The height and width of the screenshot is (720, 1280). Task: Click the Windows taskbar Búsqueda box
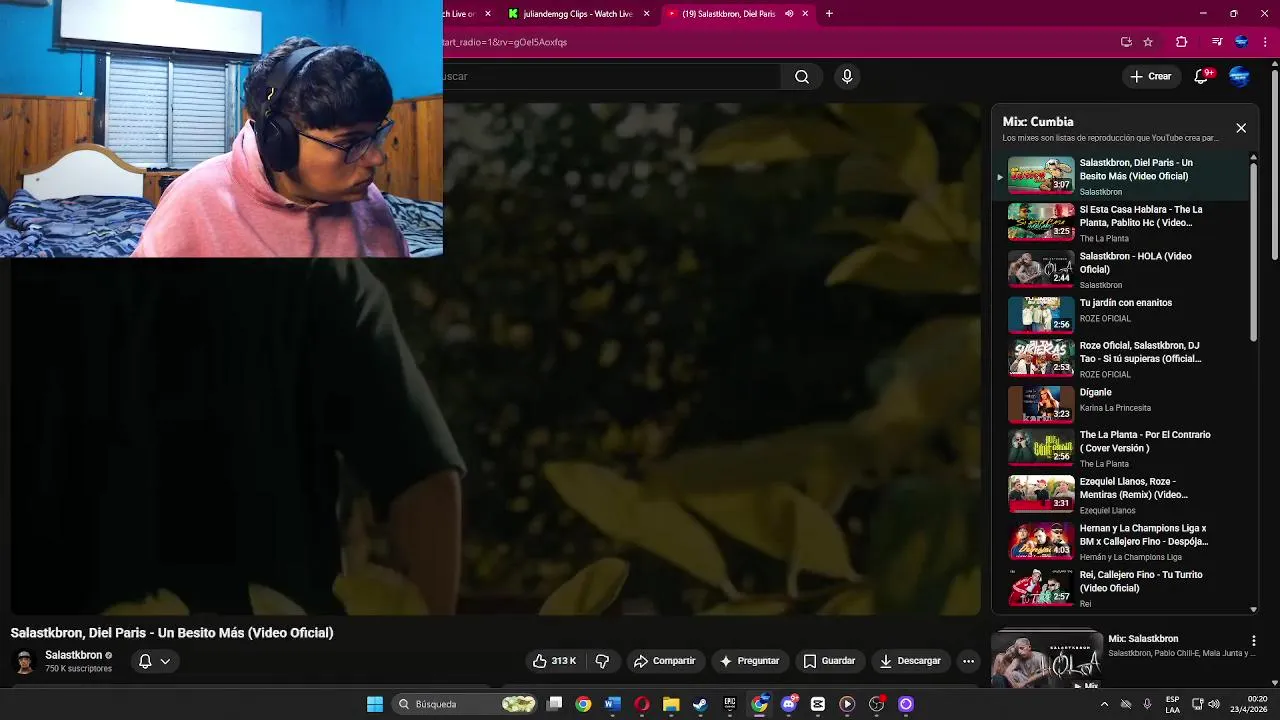(x=465, y=704)
